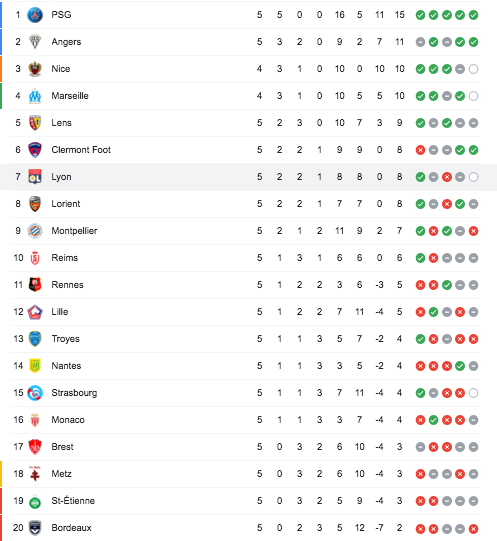The height and width of the screenshot is (541, 497).
Task: Go to the Clermont Foot team page
Action: [x=81, y=150]
